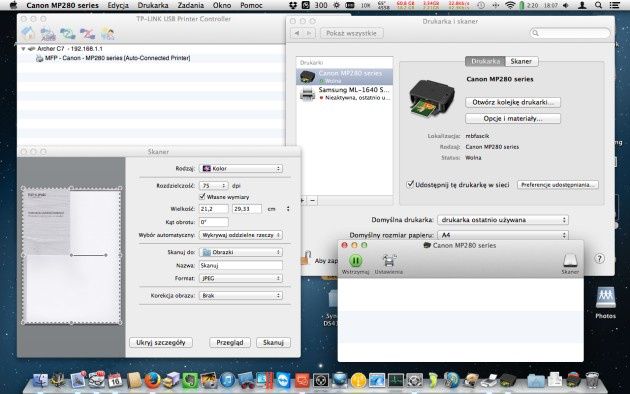This screenshot has width=630, height=394.
Task: Select MFP Canon MP280 Auto-Connected Printer row
Action: pyautogui.click(x=151, y=58)
